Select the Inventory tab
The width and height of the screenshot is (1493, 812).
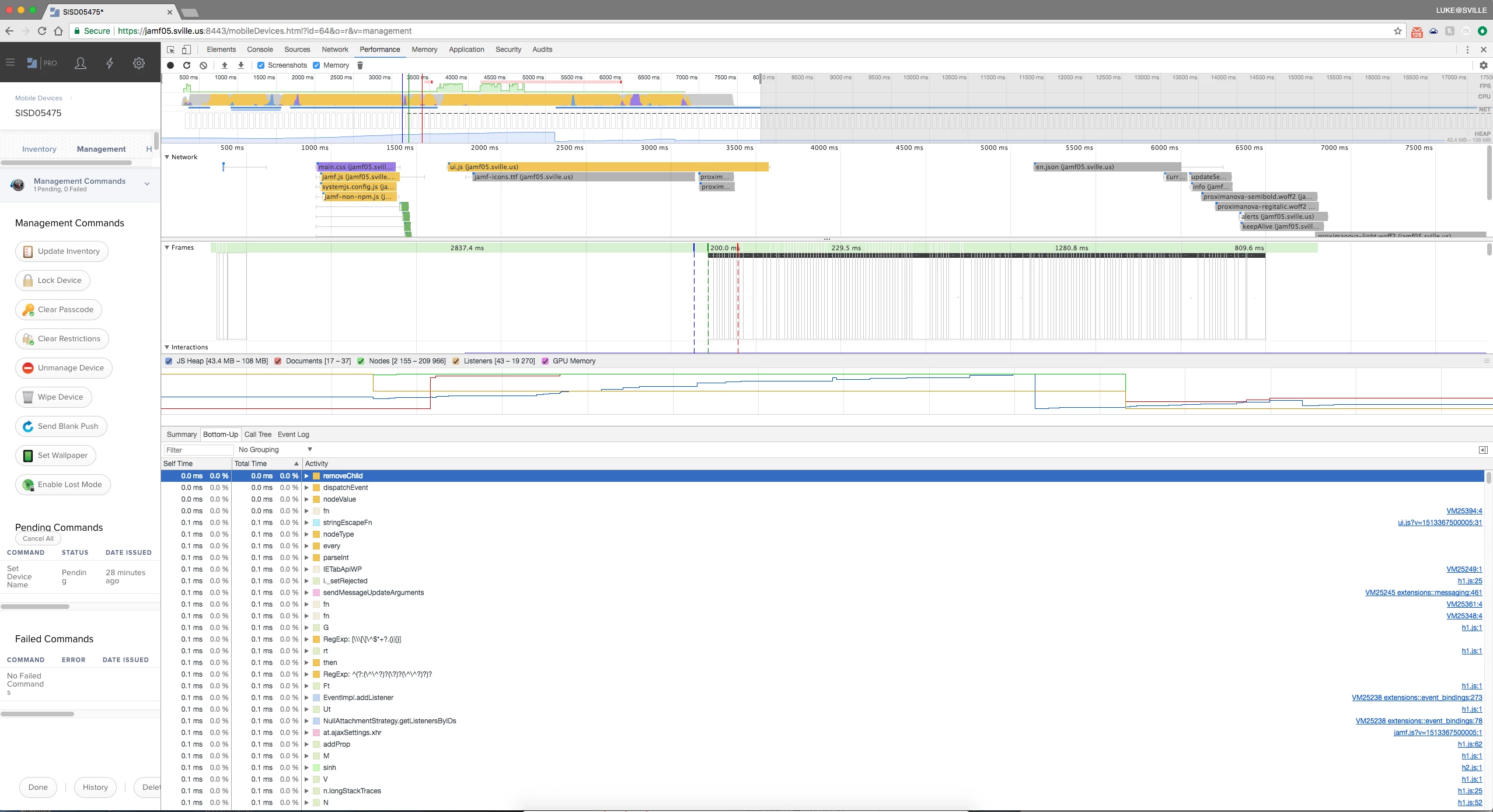point(39,149)
